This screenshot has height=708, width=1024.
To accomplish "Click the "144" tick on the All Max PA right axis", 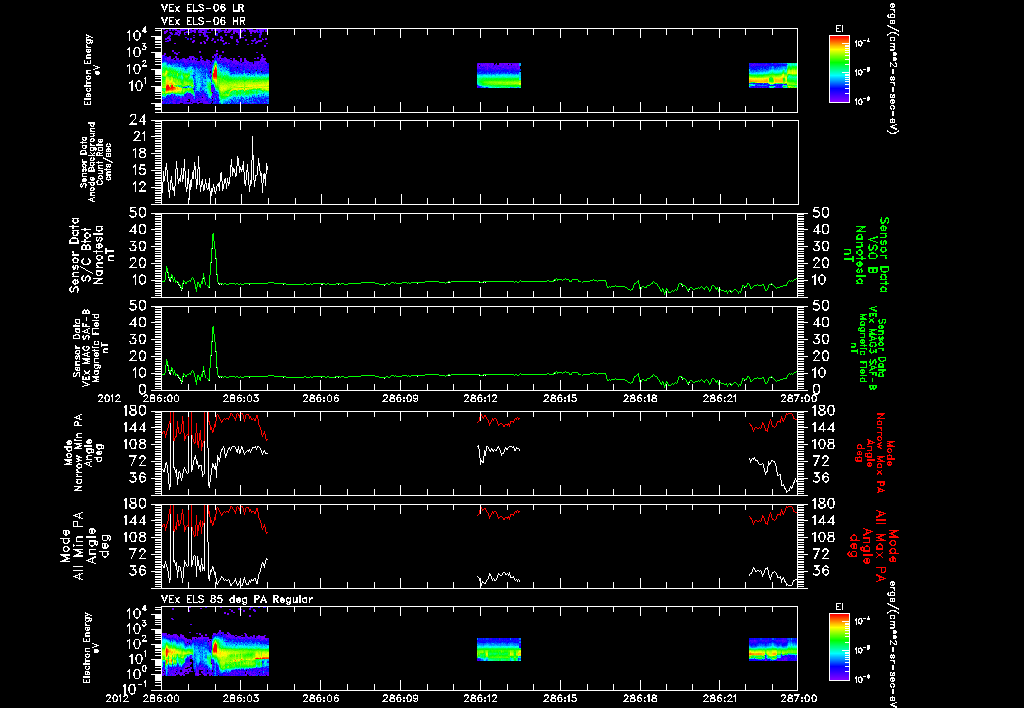I will 823,521.
